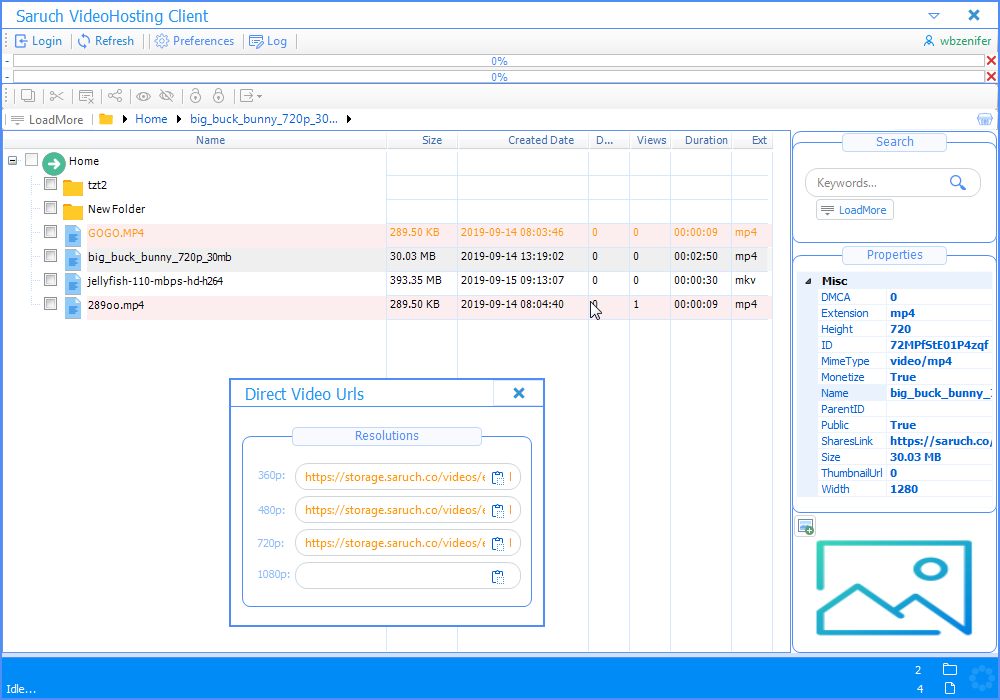Click the SharesLink property value
Screen dimensions: 1000x700
point(940,441)
